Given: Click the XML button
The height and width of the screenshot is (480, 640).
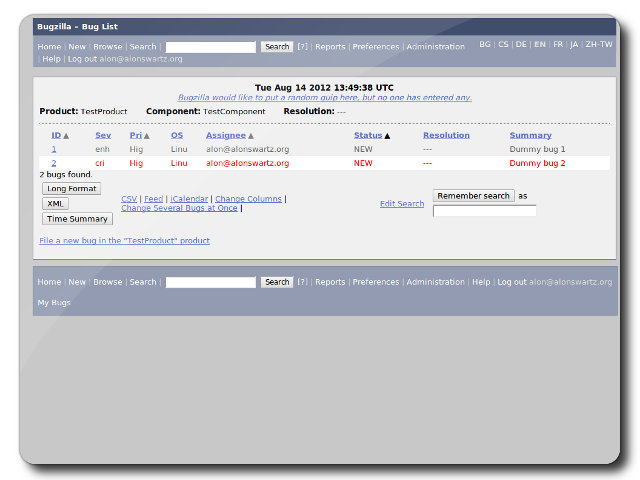Looking at the screenshot, I should (55, 203).
